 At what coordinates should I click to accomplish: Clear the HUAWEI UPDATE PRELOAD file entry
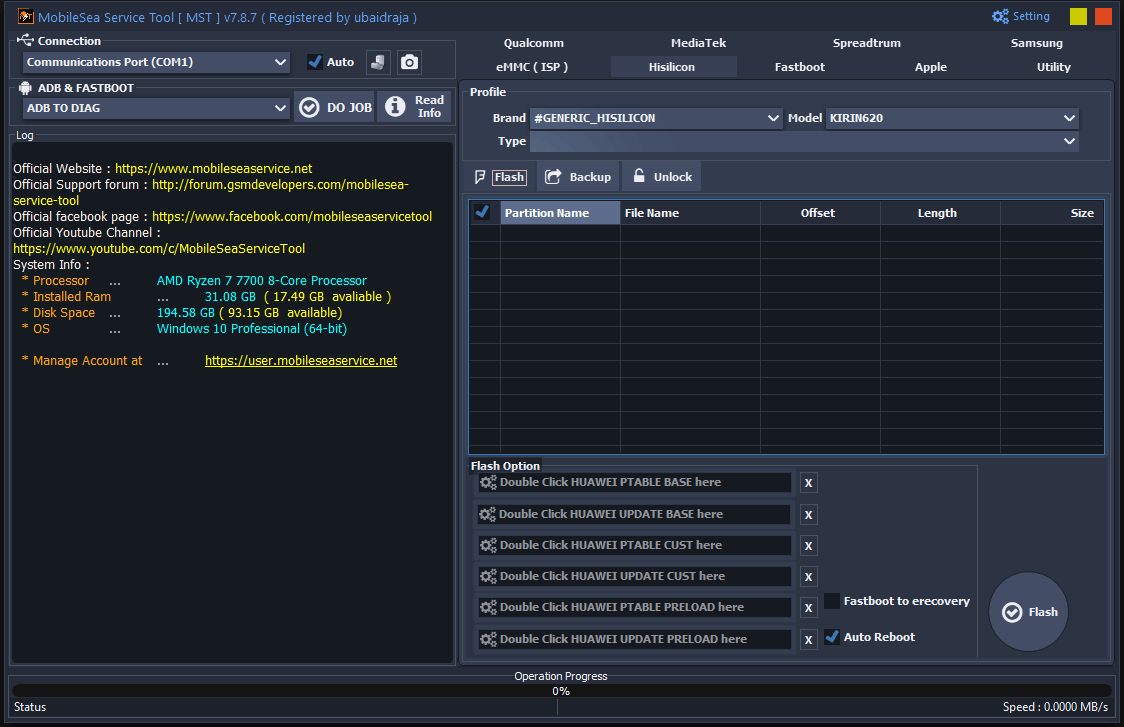pyautogui.click(x=809, y=639)
